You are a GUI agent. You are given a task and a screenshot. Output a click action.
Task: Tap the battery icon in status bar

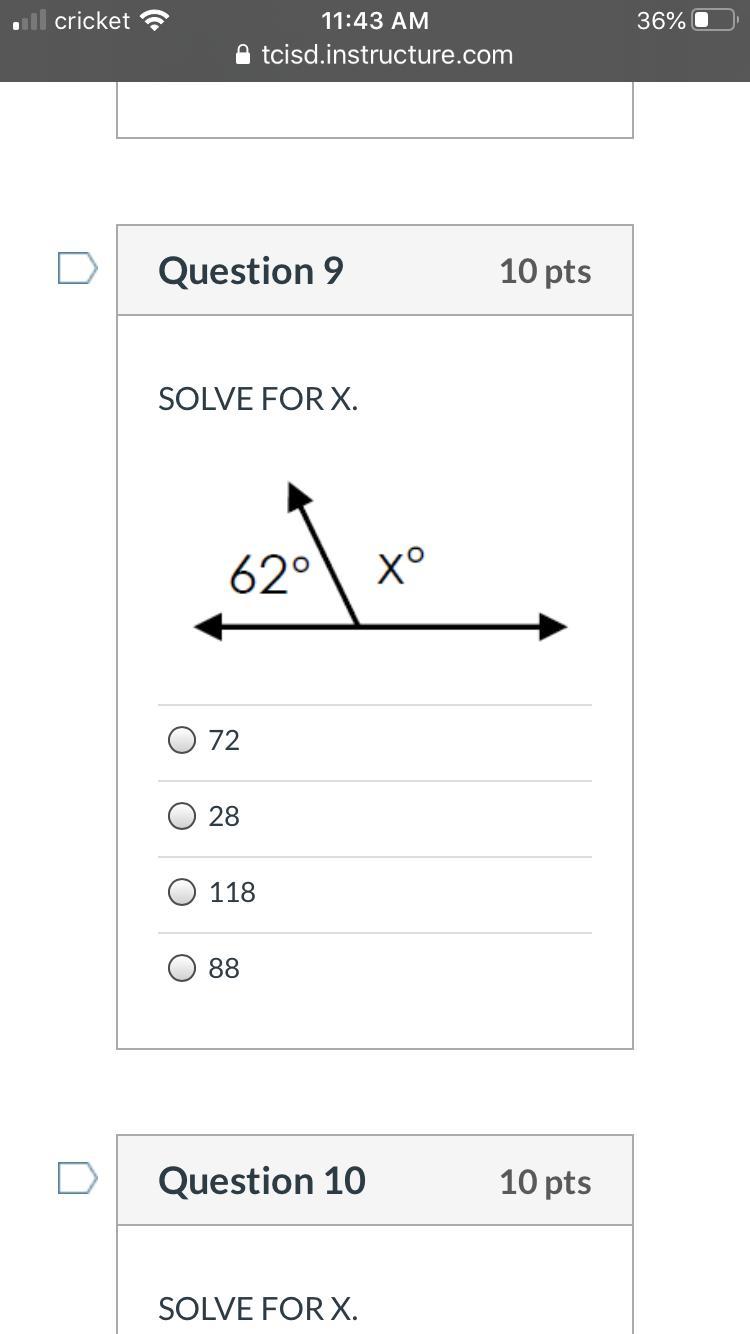coord(714,20)
